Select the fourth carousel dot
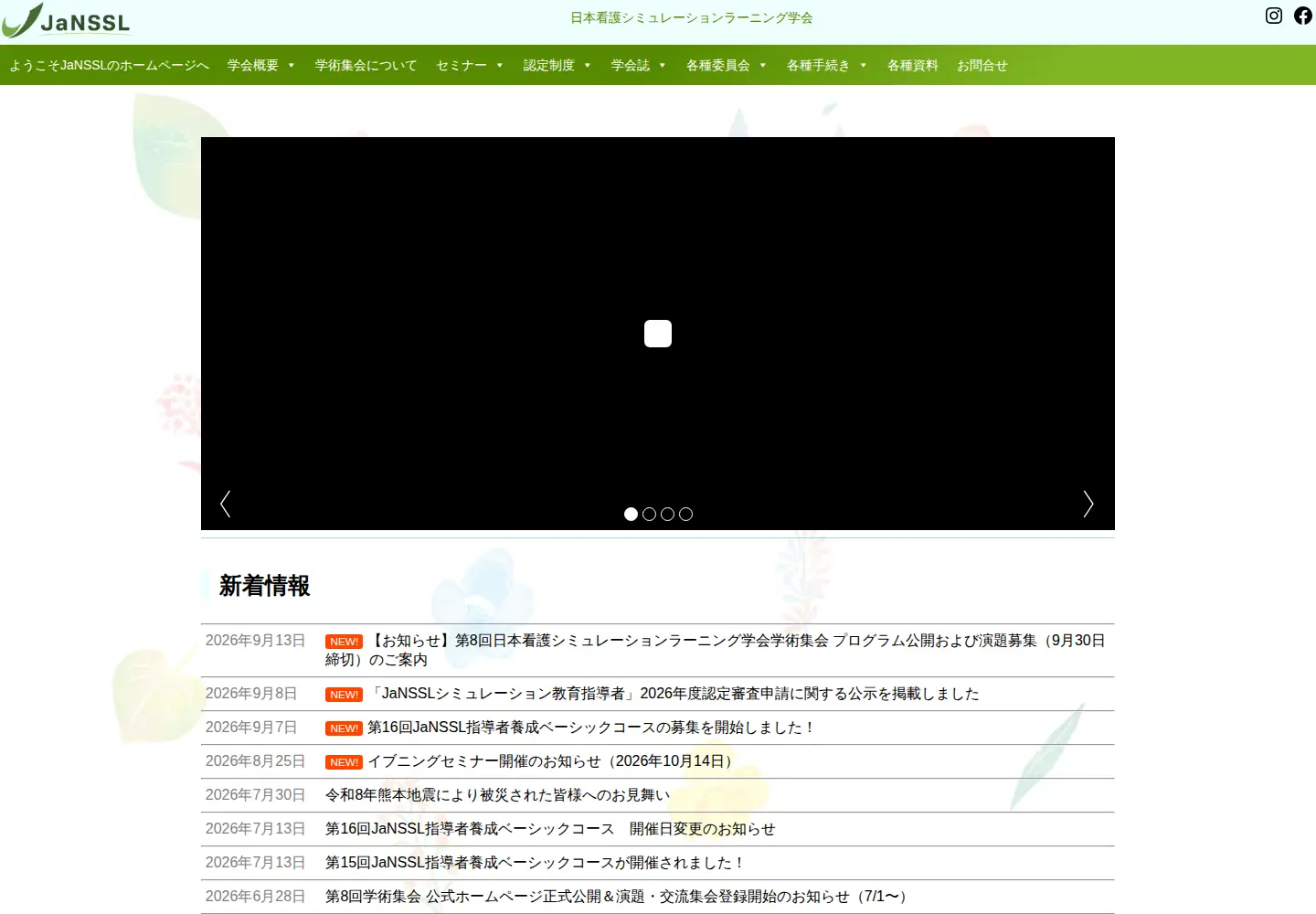The width and height of the screenshot is (1316, 914). (685, 515)
